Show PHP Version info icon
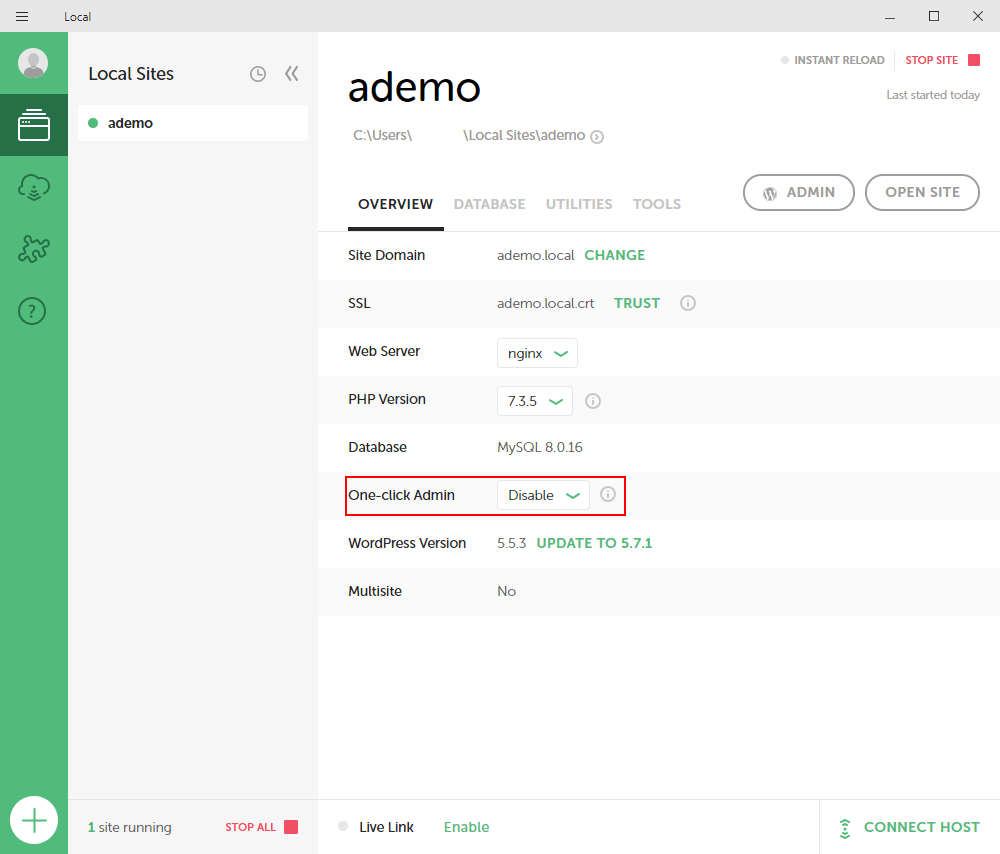Image resolution: width=1000 pixels, height=854 pixels. [x=593, y=401]
